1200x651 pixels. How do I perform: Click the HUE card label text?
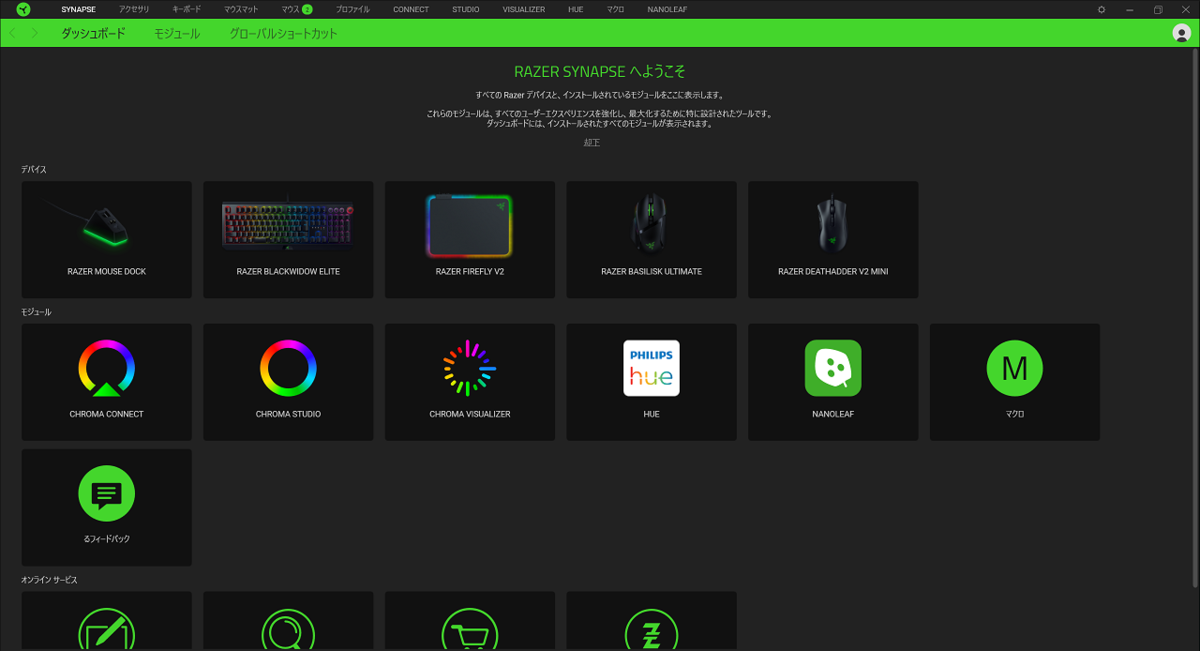(652, 414)
